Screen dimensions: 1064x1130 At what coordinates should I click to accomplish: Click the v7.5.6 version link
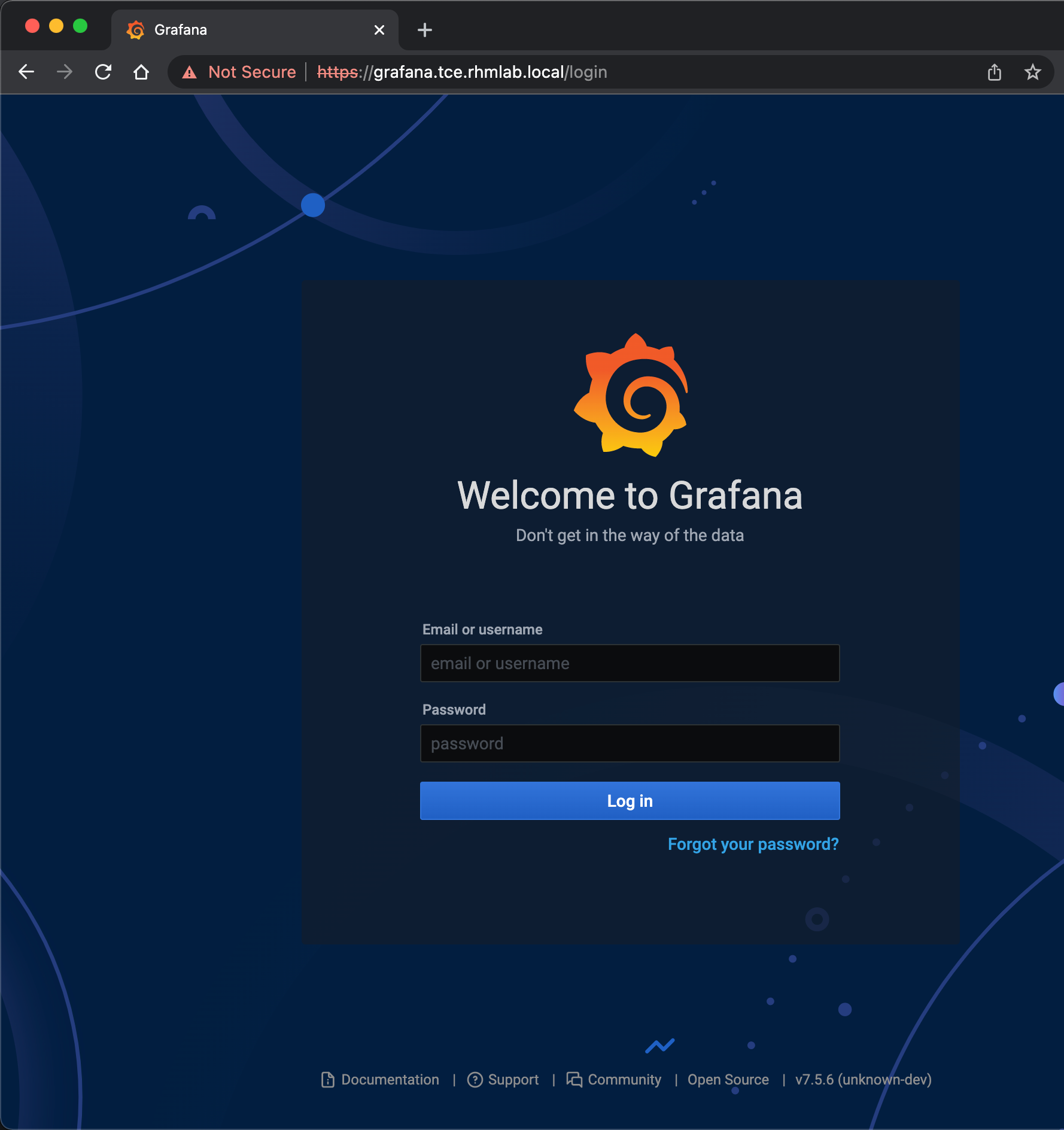tap(864, 1080)
